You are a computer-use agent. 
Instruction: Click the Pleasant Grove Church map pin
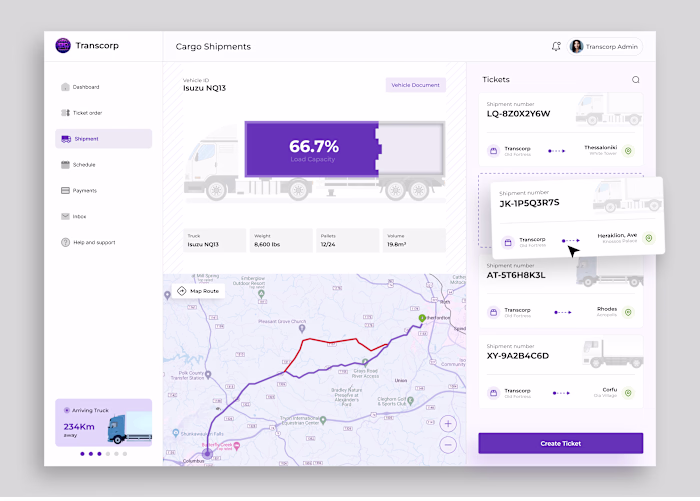[x=302, y=329]
